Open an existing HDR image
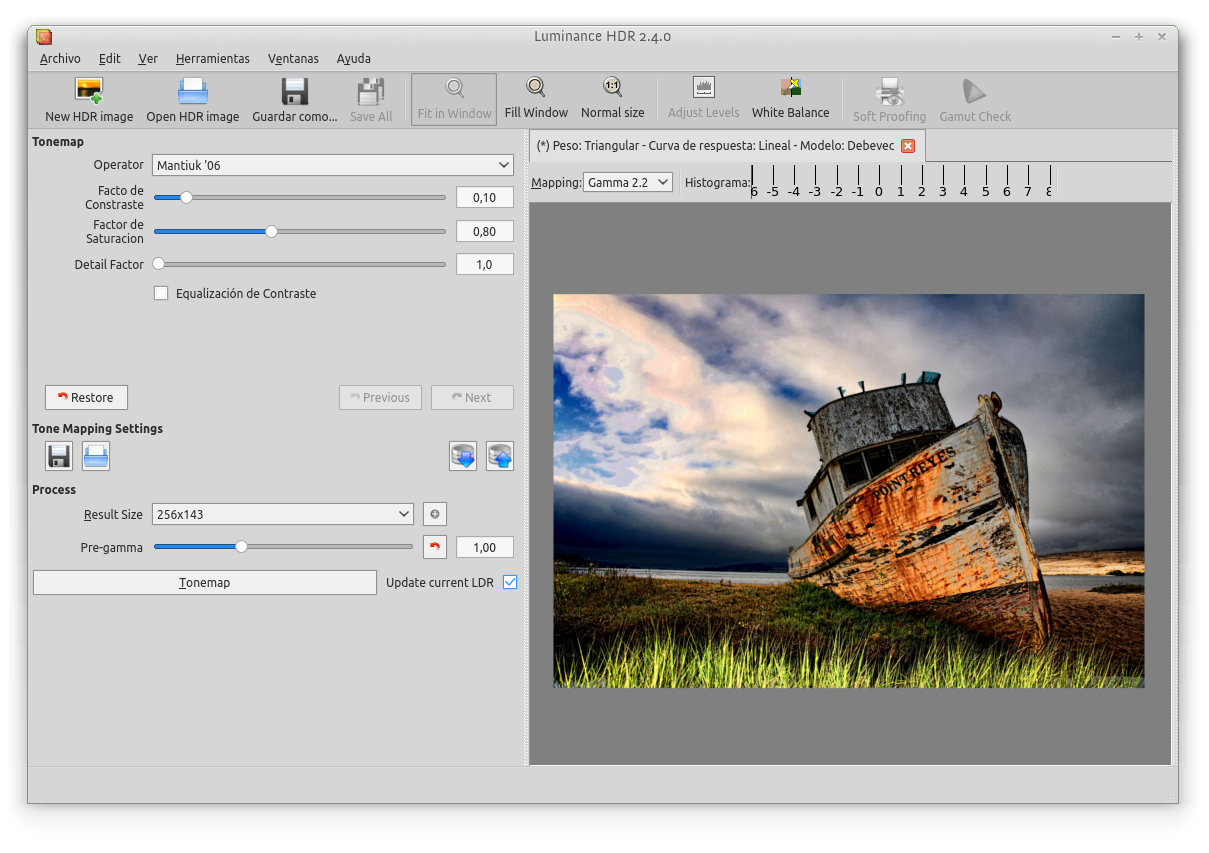 [192, 97]
